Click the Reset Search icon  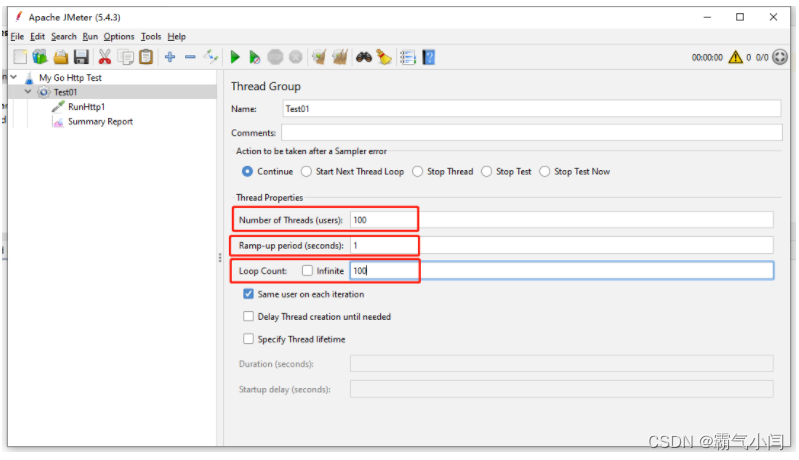pos(384,57)
